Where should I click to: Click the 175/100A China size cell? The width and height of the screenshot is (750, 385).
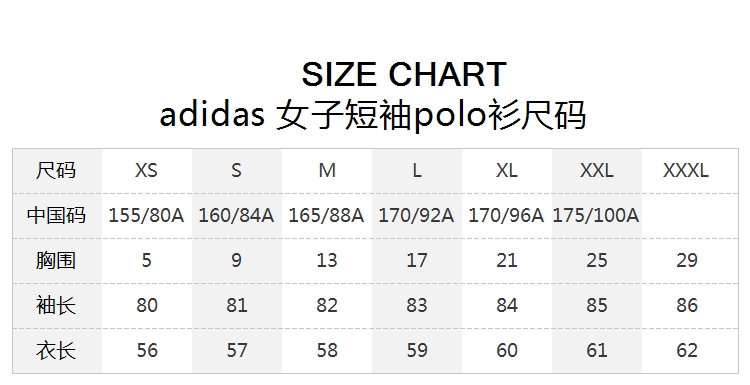(x=596, y=215)
